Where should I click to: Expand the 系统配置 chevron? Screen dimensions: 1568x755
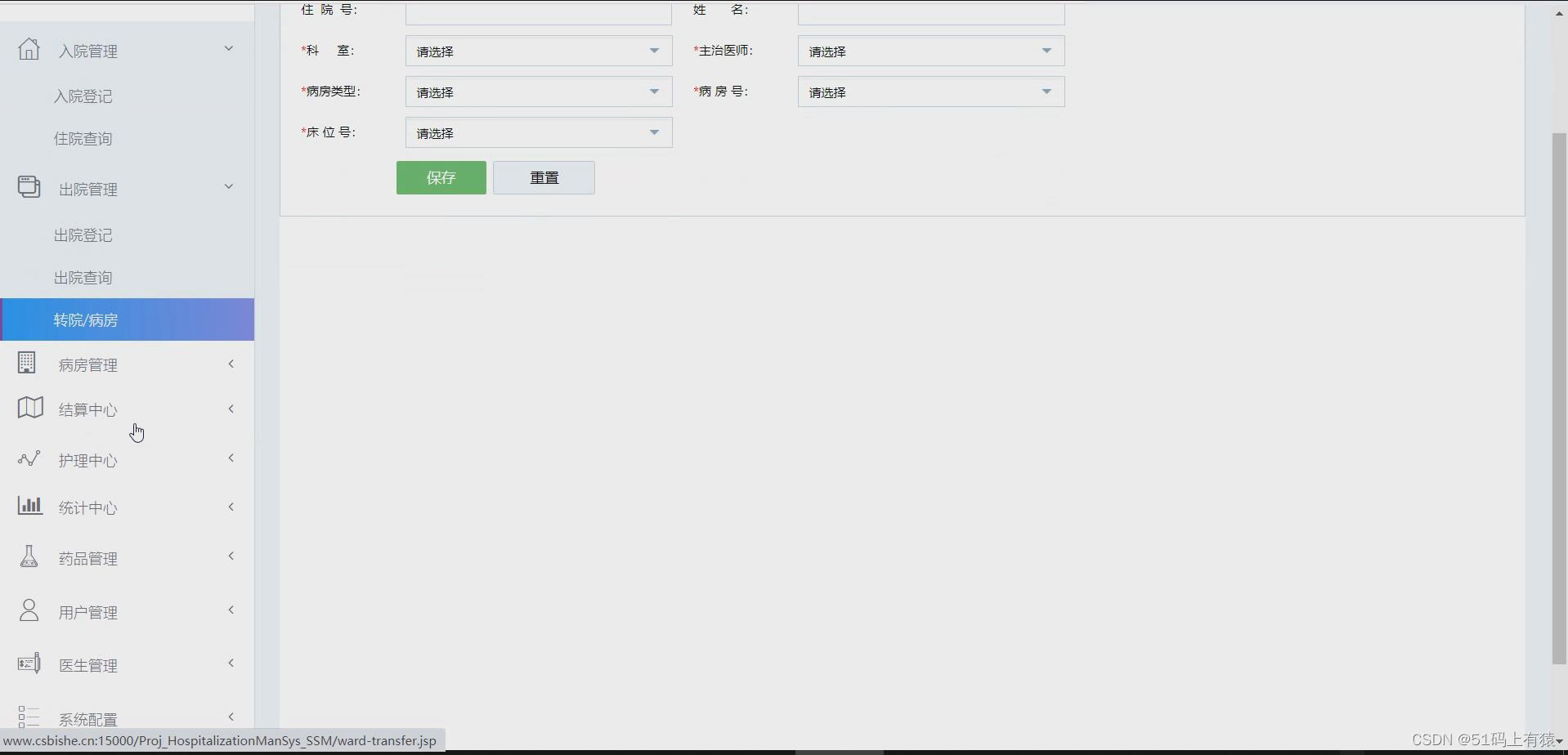[231, 717]
